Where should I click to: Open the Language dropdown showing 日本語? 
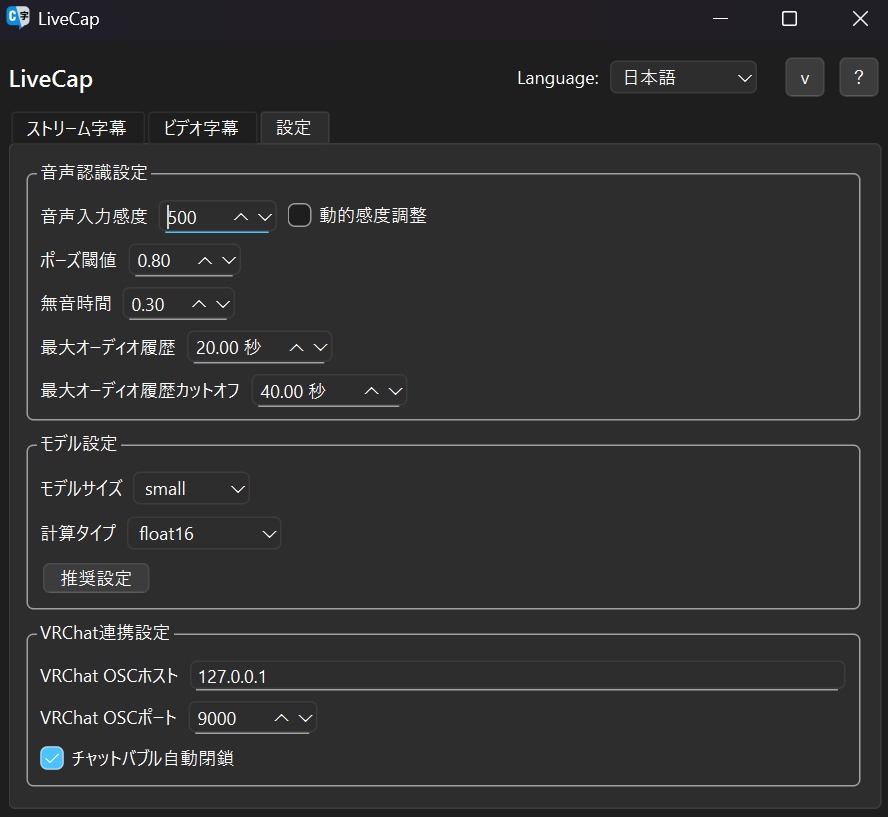pyautogui.click(x=683, y=76)
